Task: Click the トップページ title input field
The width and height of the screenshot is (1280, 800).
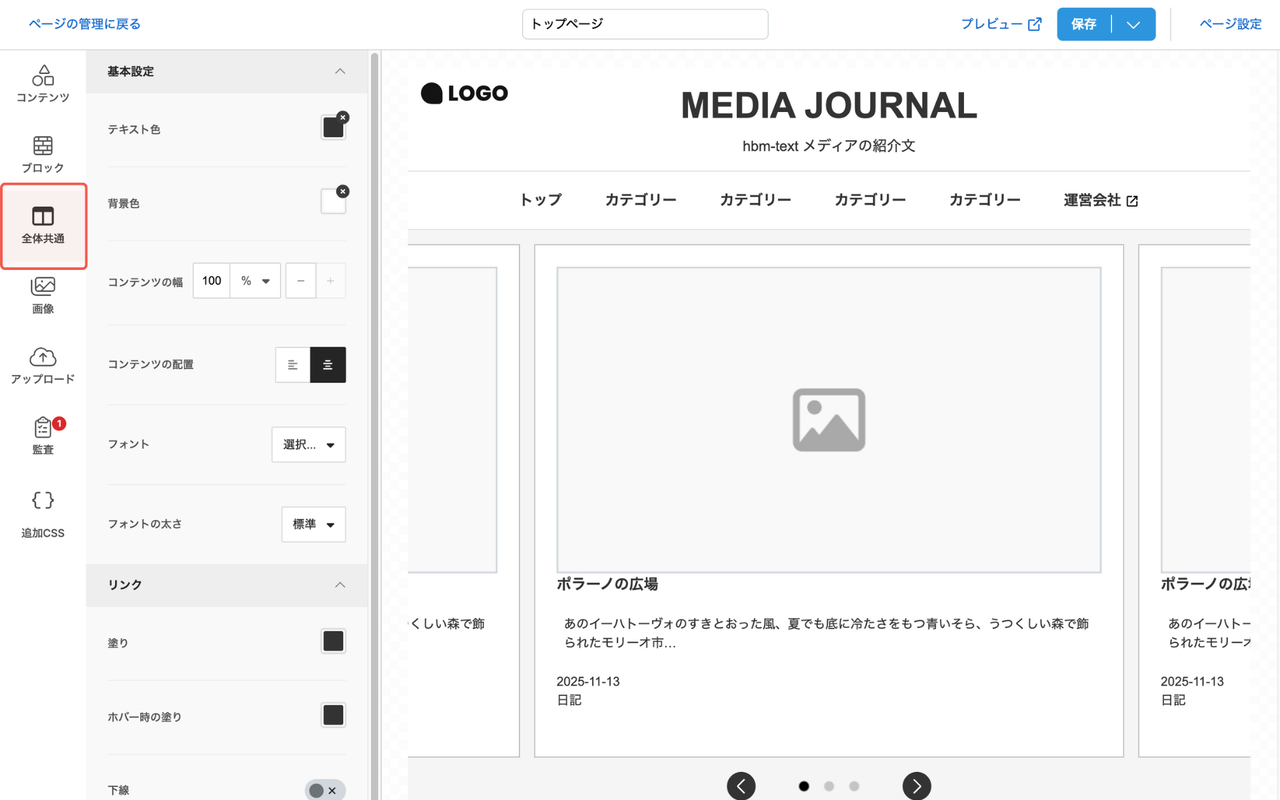Action: [644, 24]
